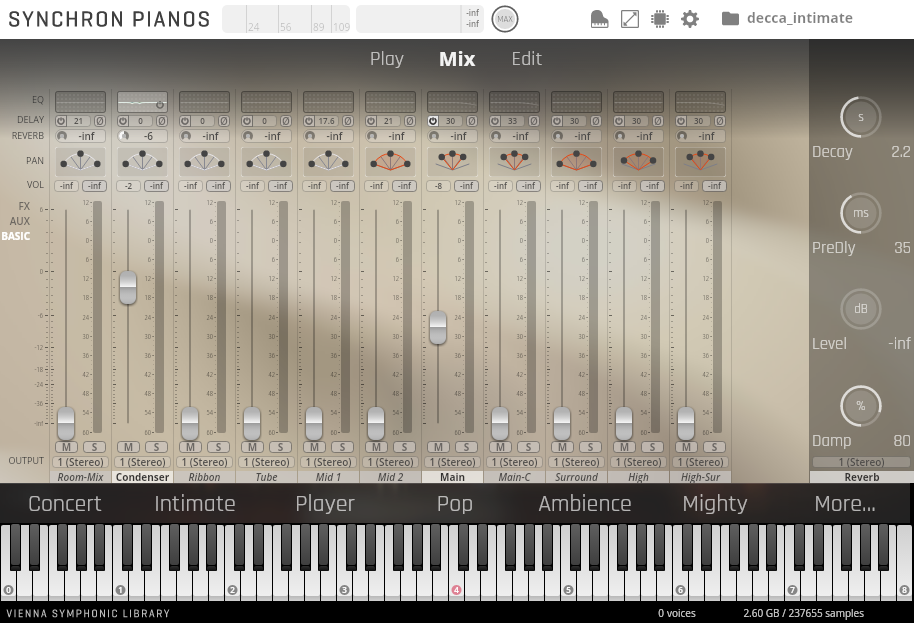
Task: Open output dropdown of Ribbon channel
Action: pos(204,462)
